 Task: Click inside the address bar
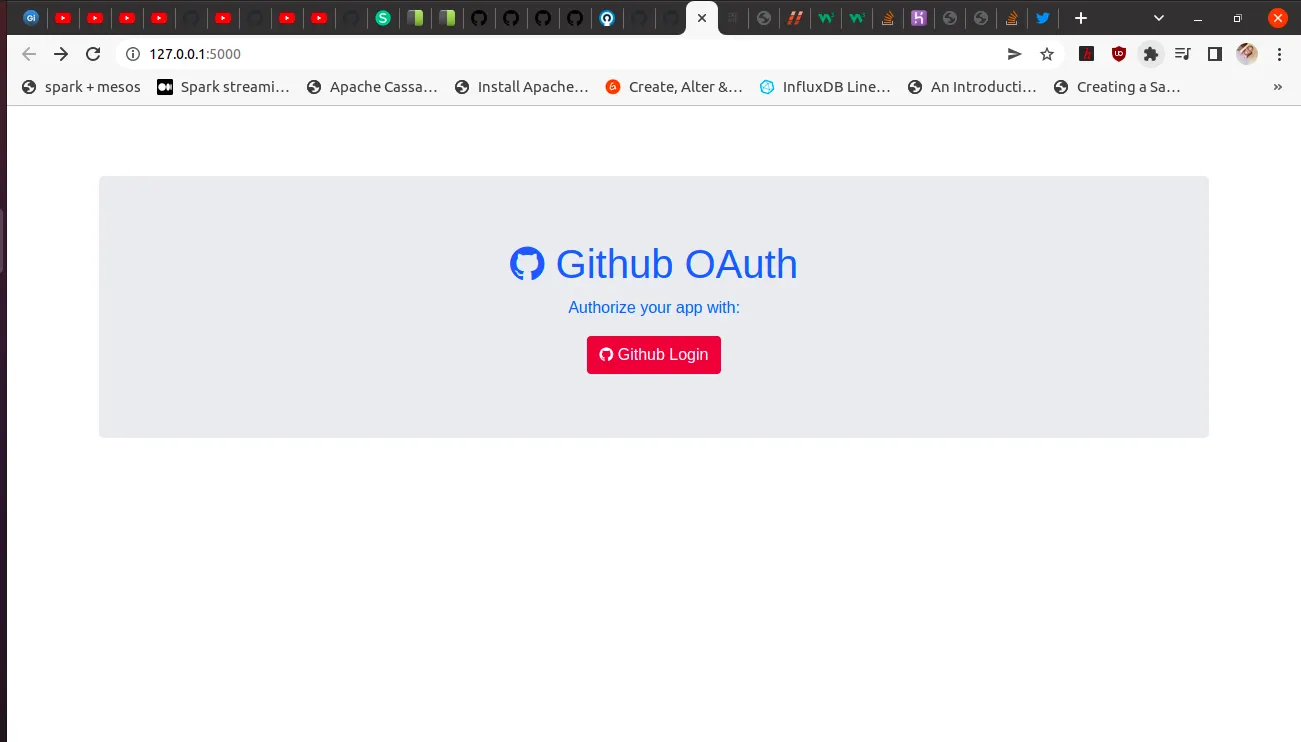[400, 54]
